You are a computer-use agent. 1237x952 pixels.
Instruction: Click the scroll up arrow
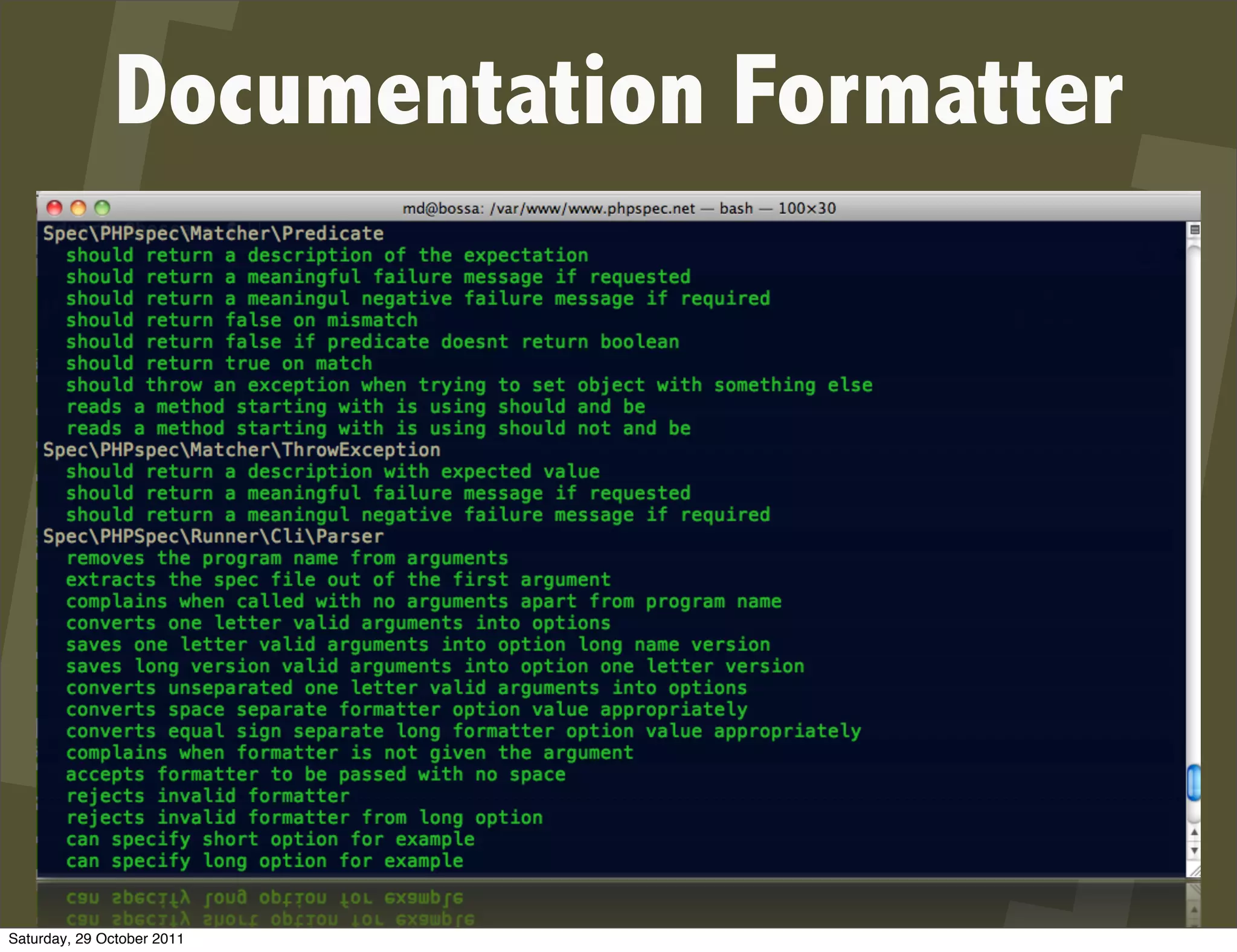tap(1194, 832)
